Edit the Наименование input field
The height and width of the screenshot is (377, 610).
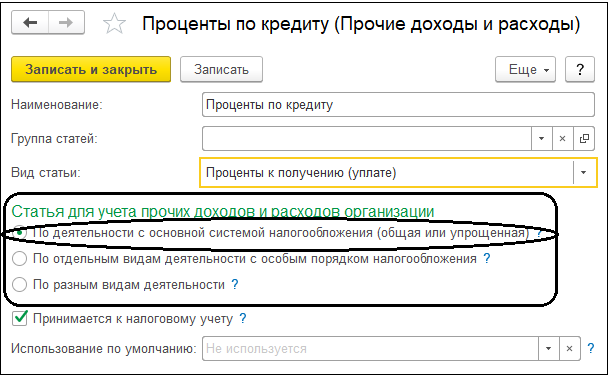click(398, 105)
